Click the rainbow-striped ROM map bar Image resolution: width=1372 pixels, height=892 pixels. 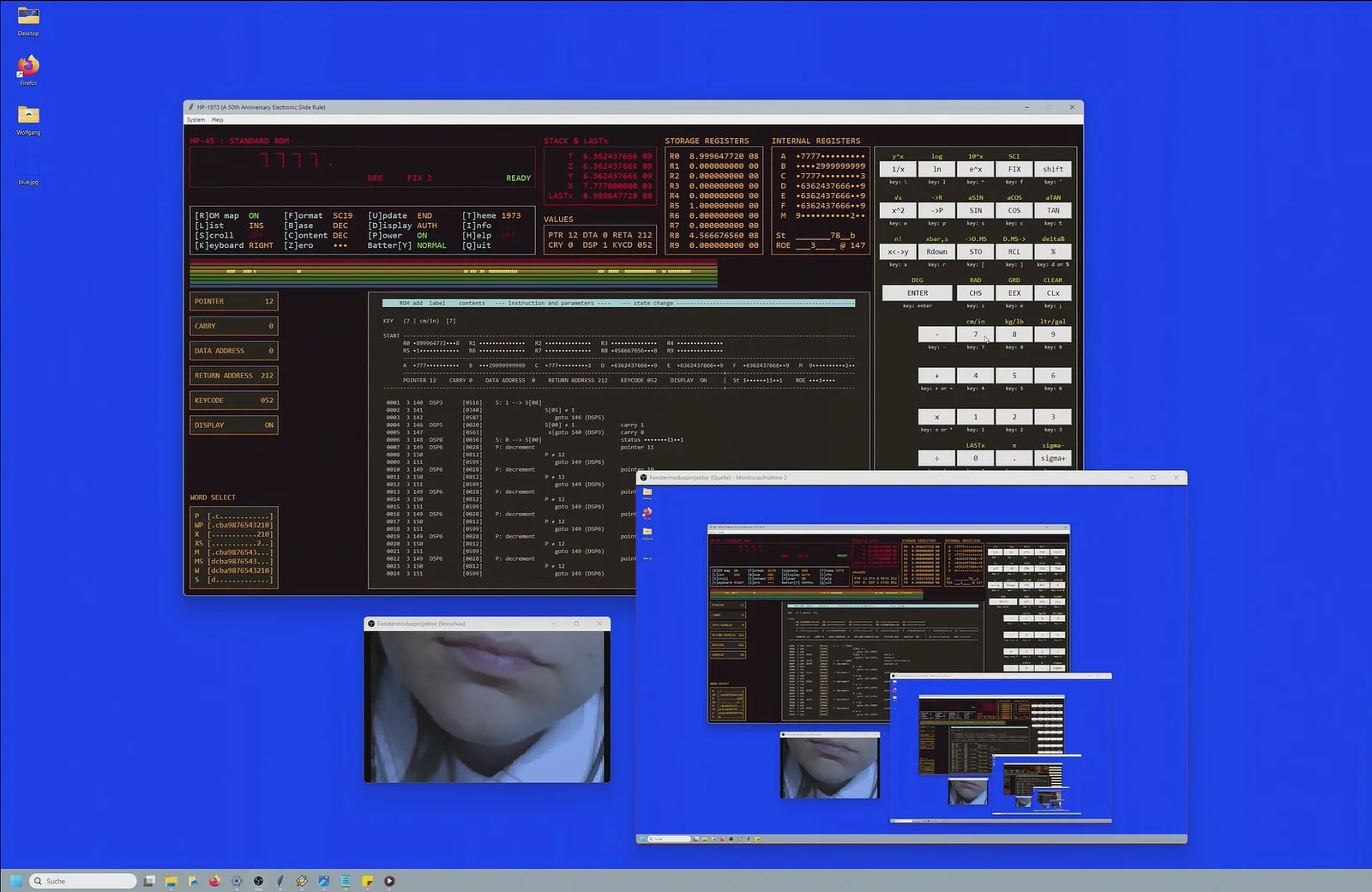[453, 274]
